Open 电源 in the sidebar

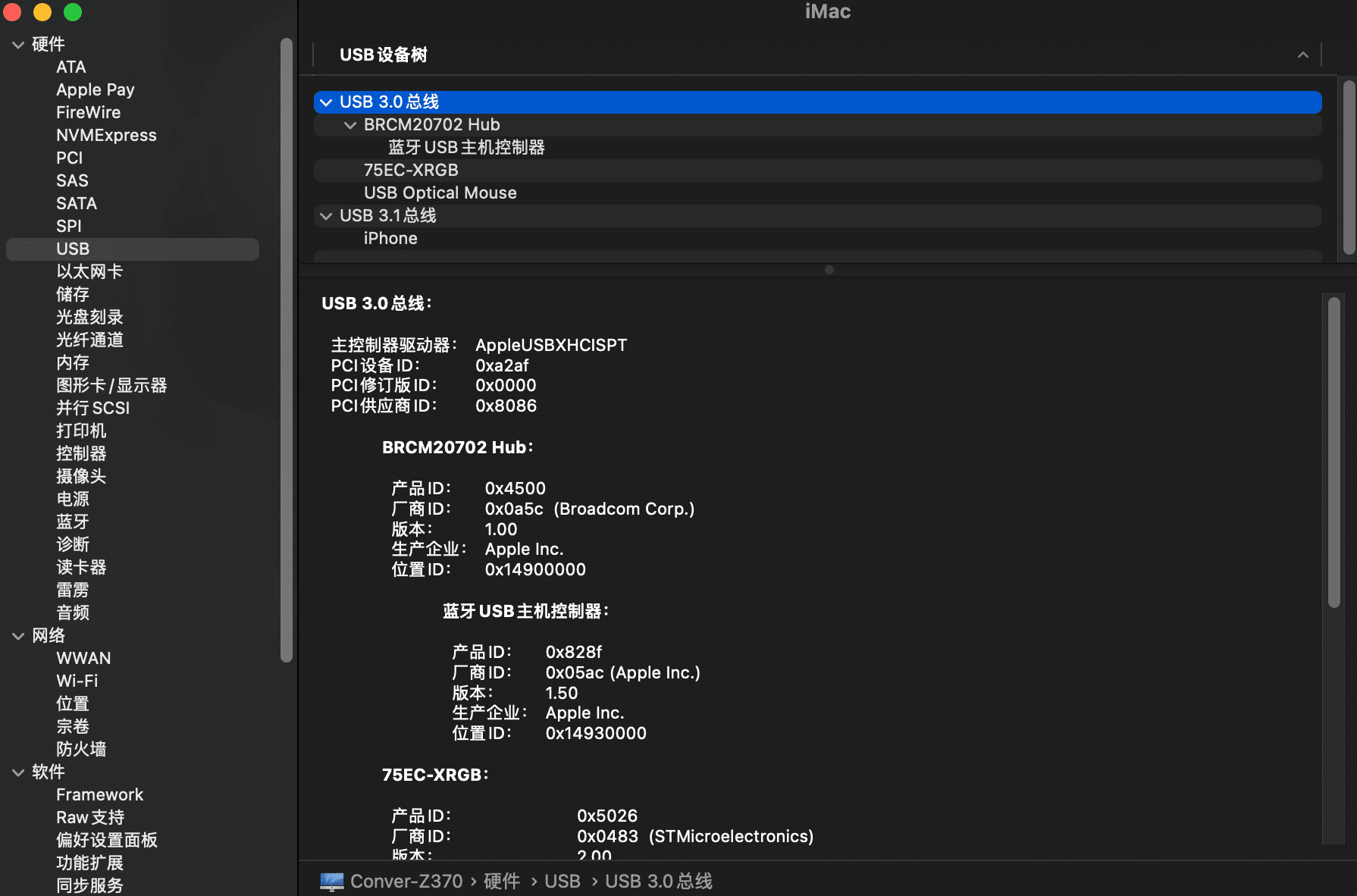tap(73, 499)
